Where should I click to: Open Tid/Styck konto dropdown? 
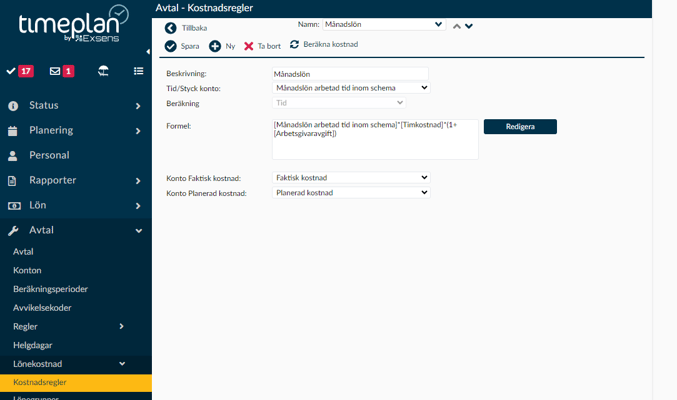point(351,88)
